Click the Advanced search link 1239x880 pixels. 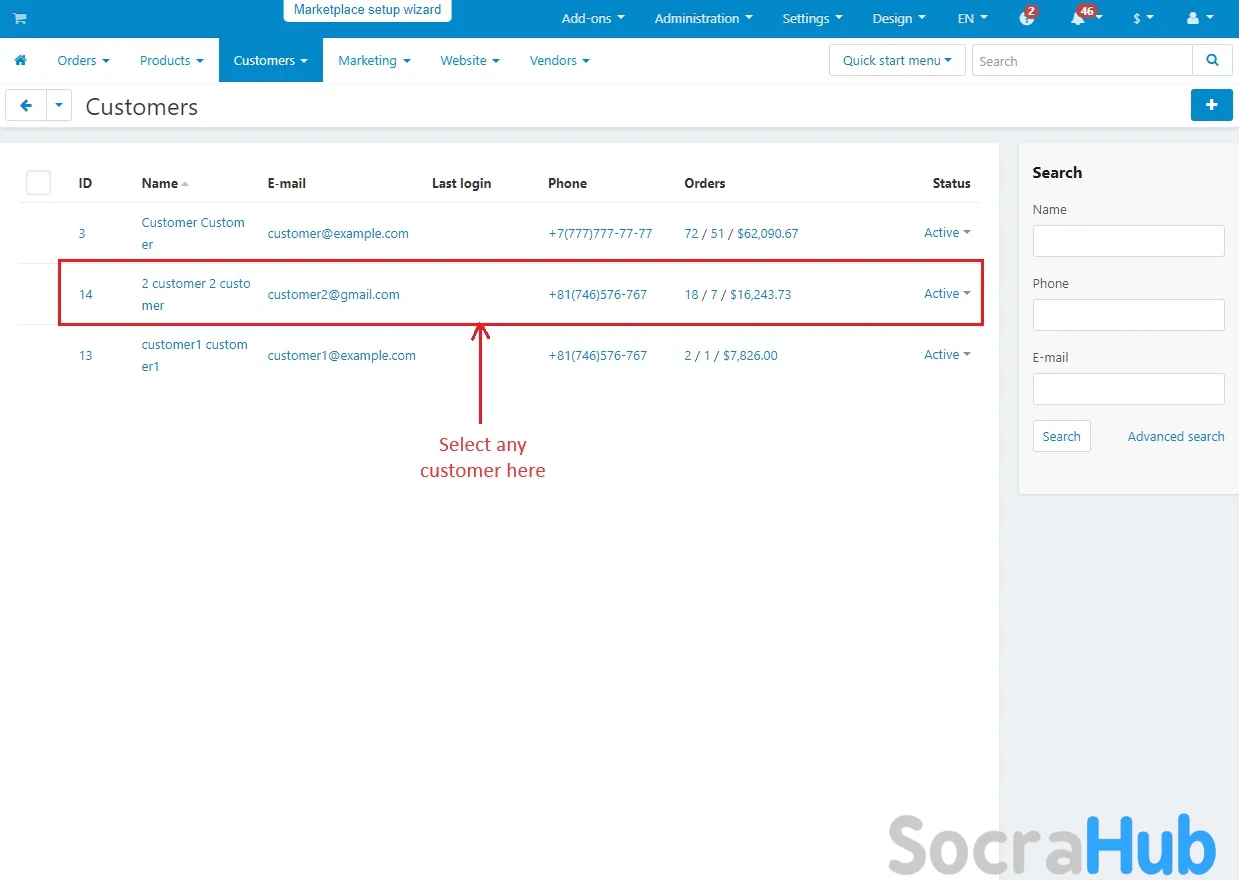[1175, 437]
